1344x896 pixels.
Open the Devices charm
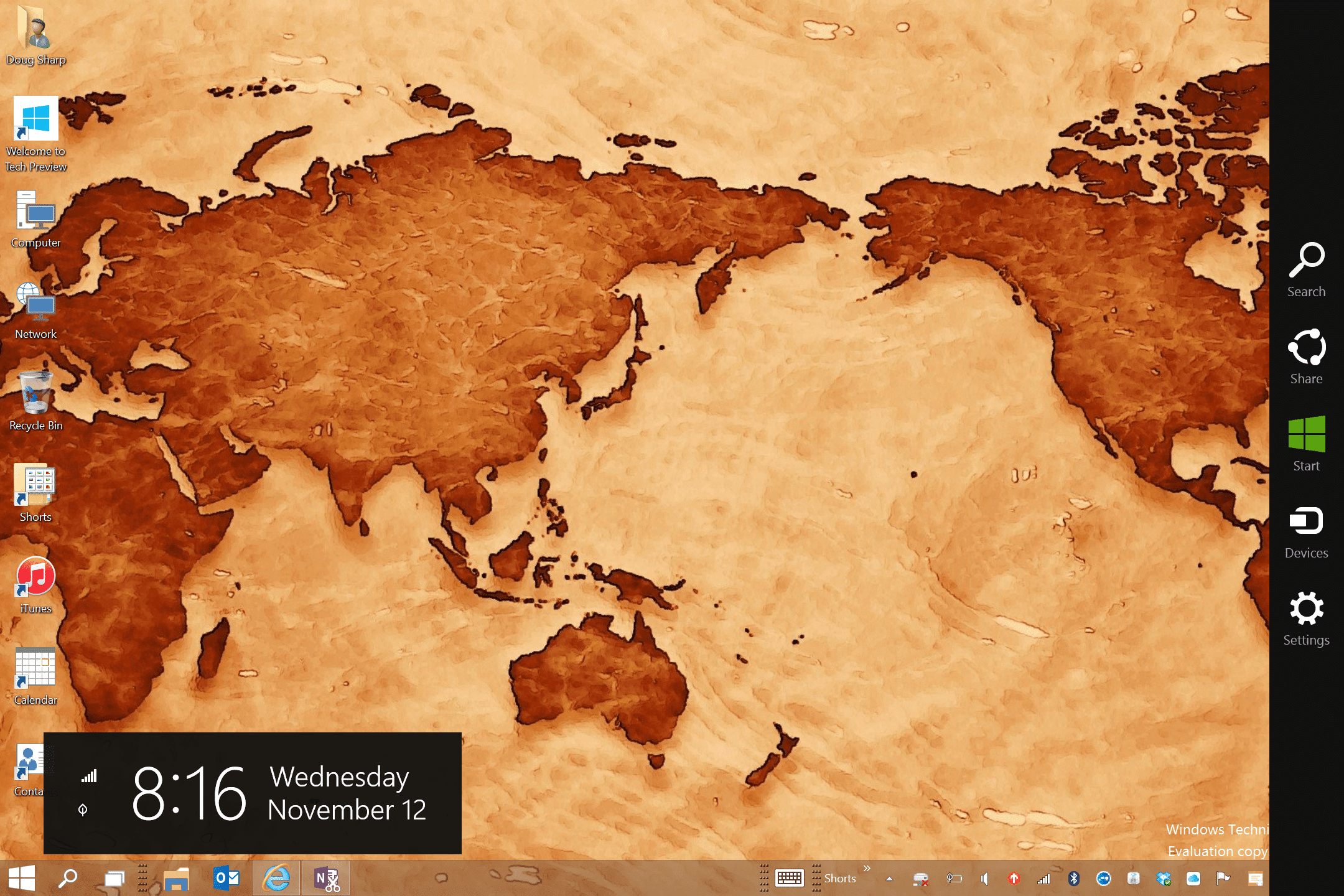pyautogui.click(x=1306, y=531)
